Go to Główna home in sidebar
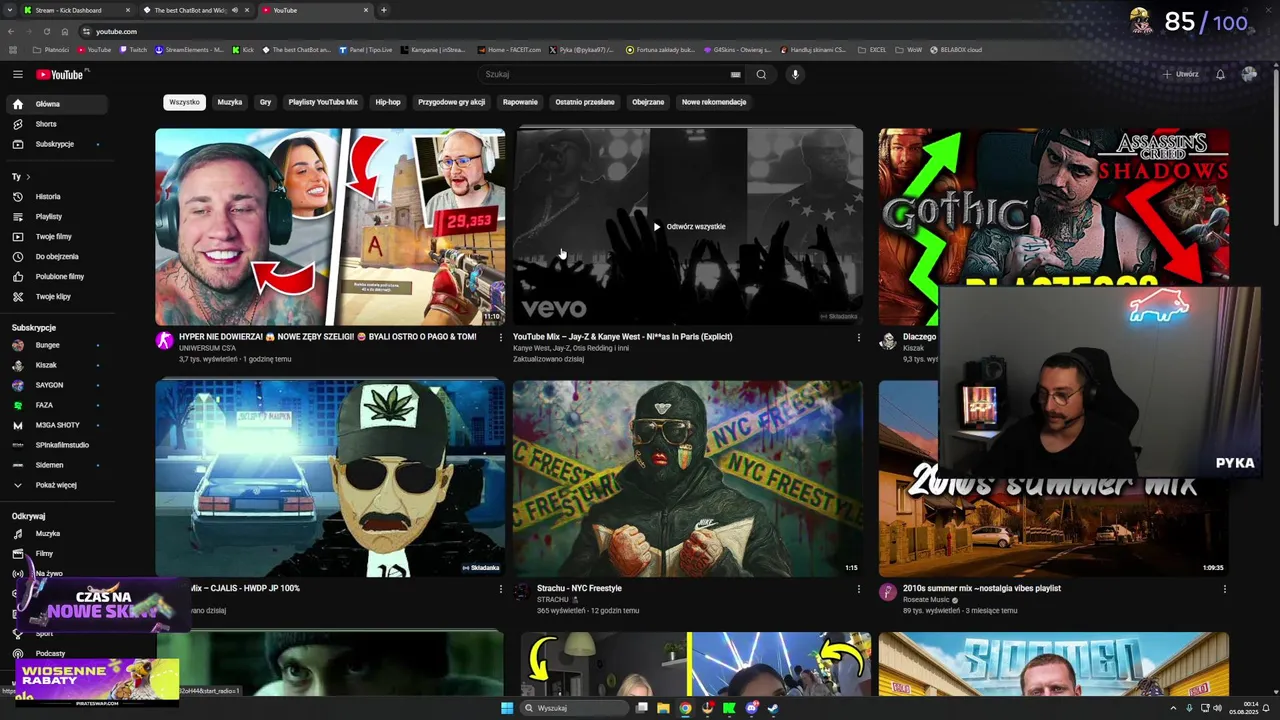This screenshot has width=1280, height=720. [x=55, y=104]
